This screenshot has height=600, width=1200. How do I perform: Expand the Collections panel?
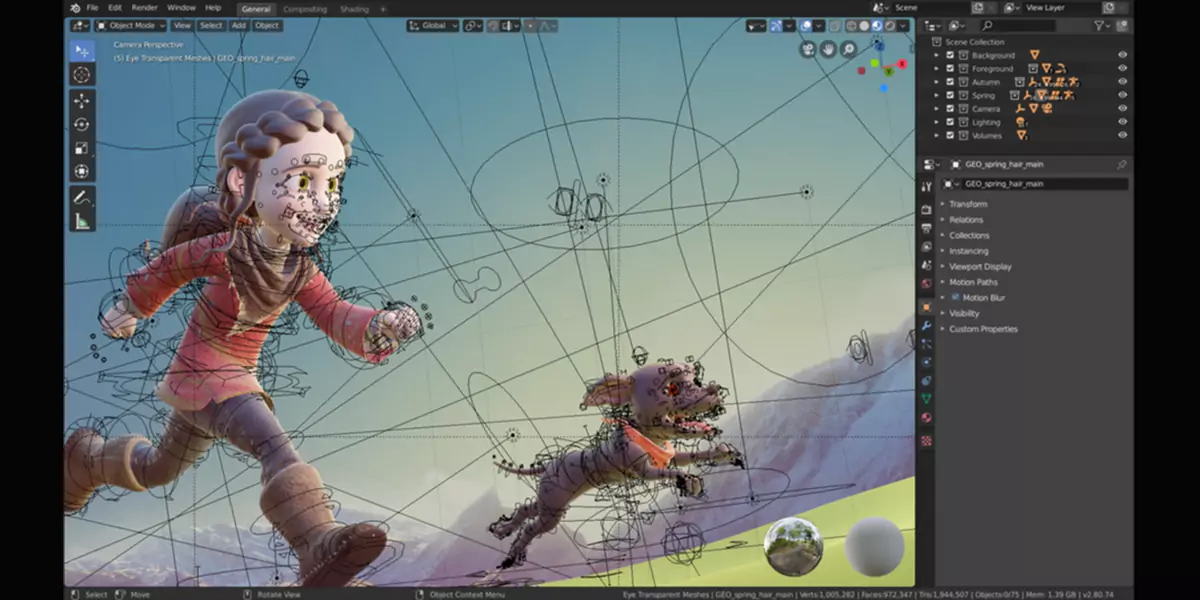click(x=969, y=235)
